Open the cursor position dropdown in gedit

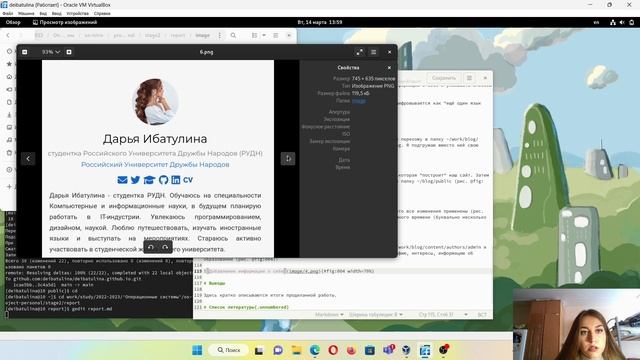[x=443, y=315]
